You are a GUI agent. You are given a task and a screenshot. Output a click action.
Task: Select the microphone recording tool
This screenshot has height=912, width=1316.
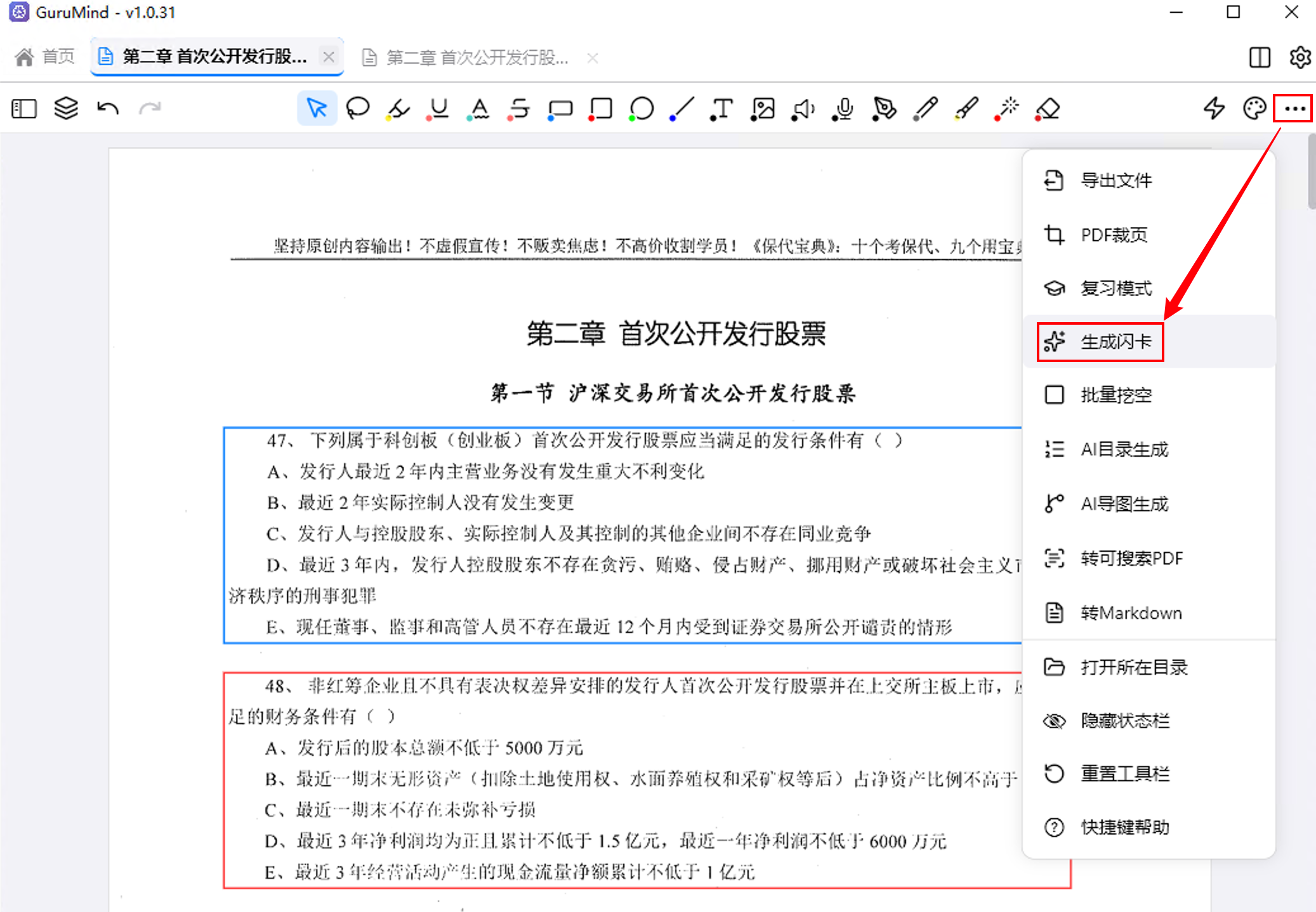tap(843, 108)
